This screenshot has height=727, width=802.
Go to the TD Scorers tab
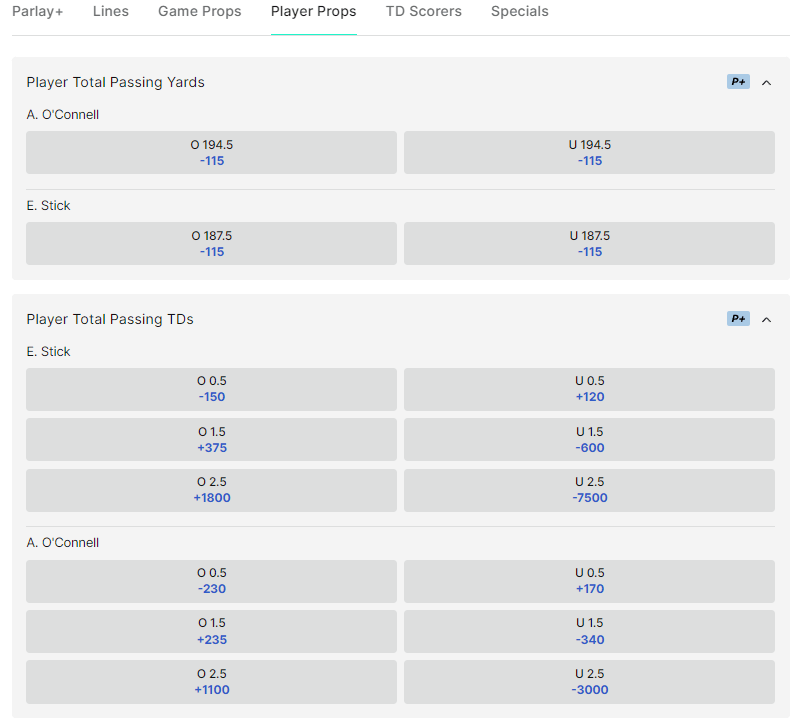[x=424, y=11]
